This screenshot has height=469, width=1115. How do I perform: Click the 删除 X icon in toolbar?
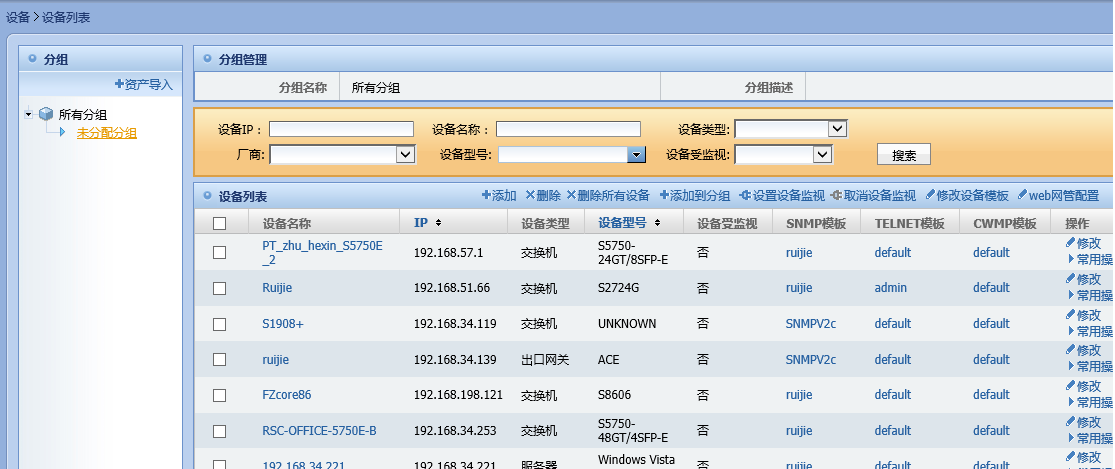coord(530,196)
